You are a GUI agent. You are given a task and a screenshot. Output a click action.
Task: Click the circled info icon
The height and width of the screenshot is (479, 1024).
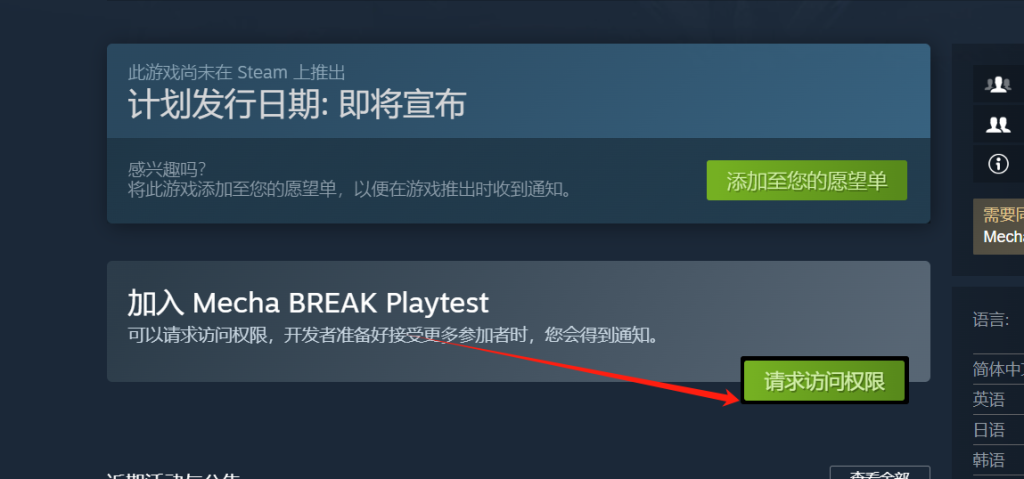(998, 164)
